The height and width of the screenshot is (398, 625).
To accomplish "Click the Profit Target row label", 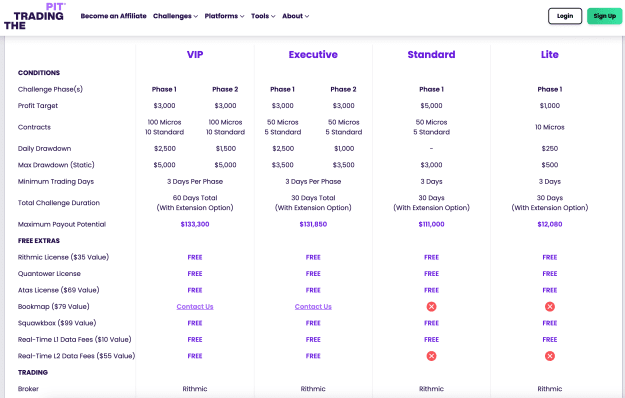I will pyautogui.click(x=38, y=106).
